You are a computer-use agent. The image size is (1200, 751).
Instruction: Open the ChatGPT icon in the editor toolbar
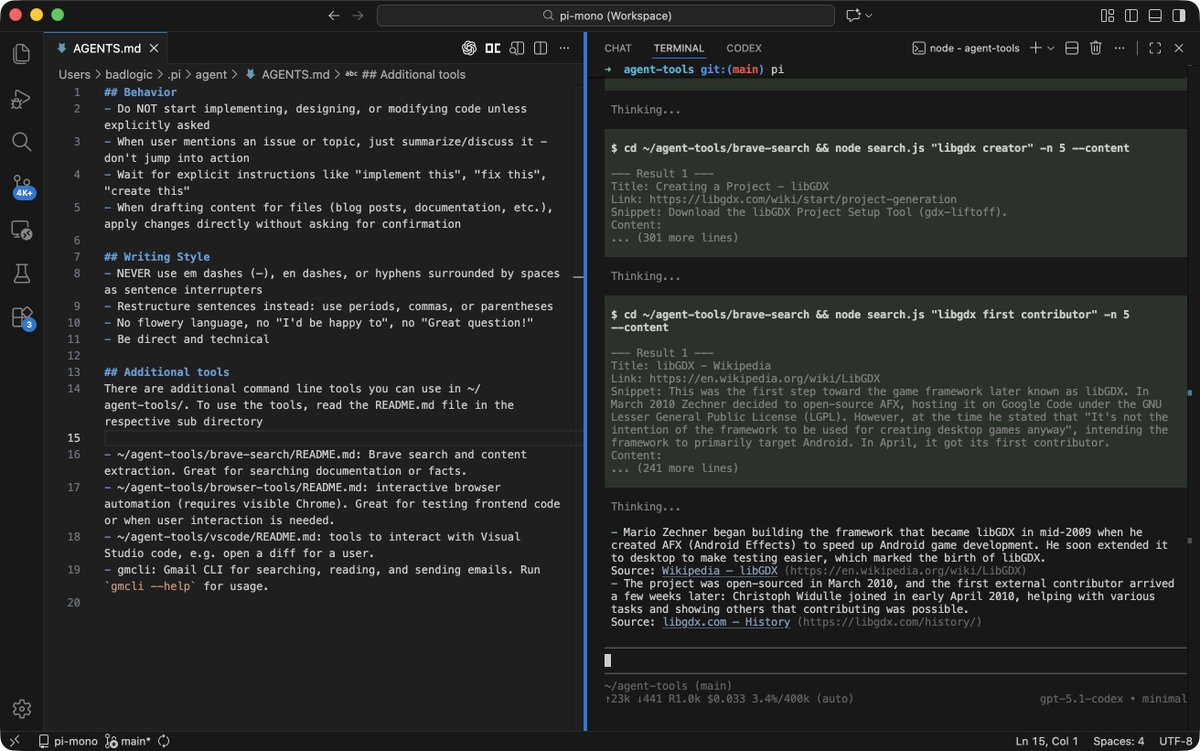(469, 48)
